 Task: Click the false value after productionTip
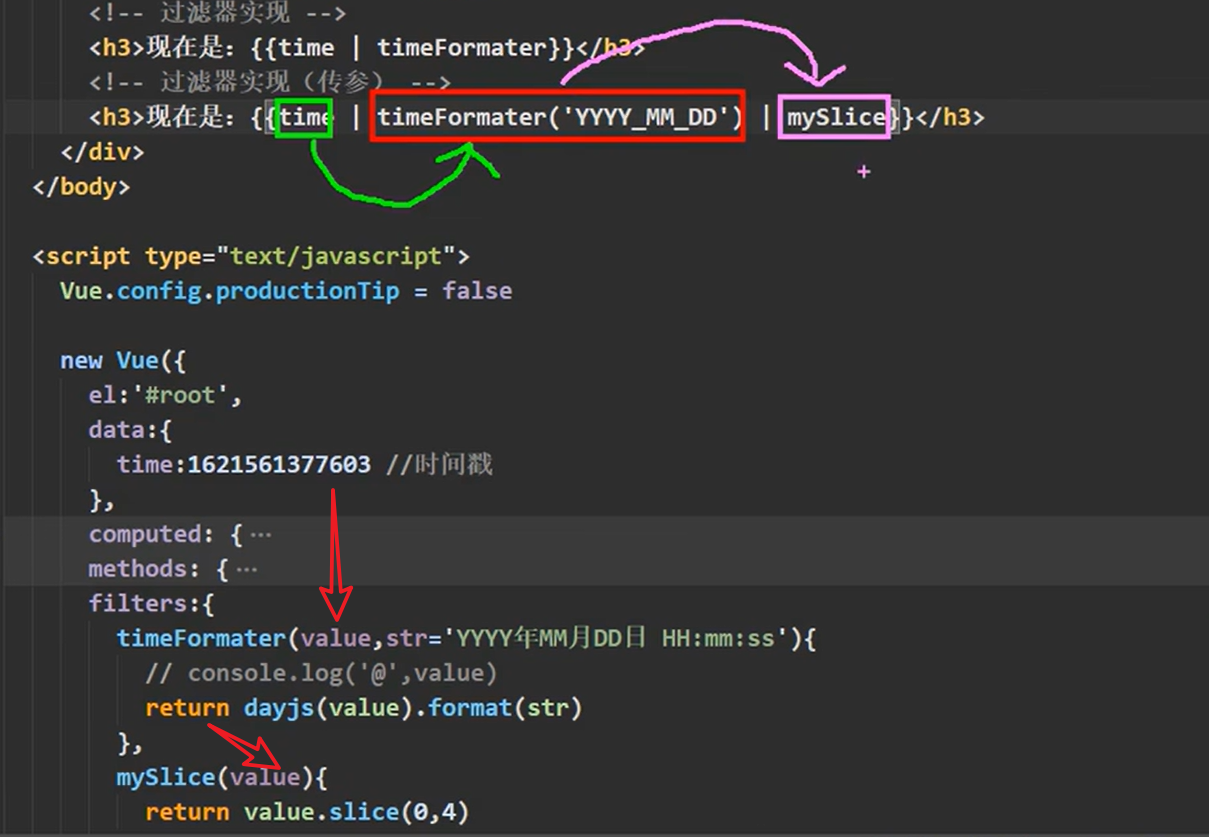[477, 291]
